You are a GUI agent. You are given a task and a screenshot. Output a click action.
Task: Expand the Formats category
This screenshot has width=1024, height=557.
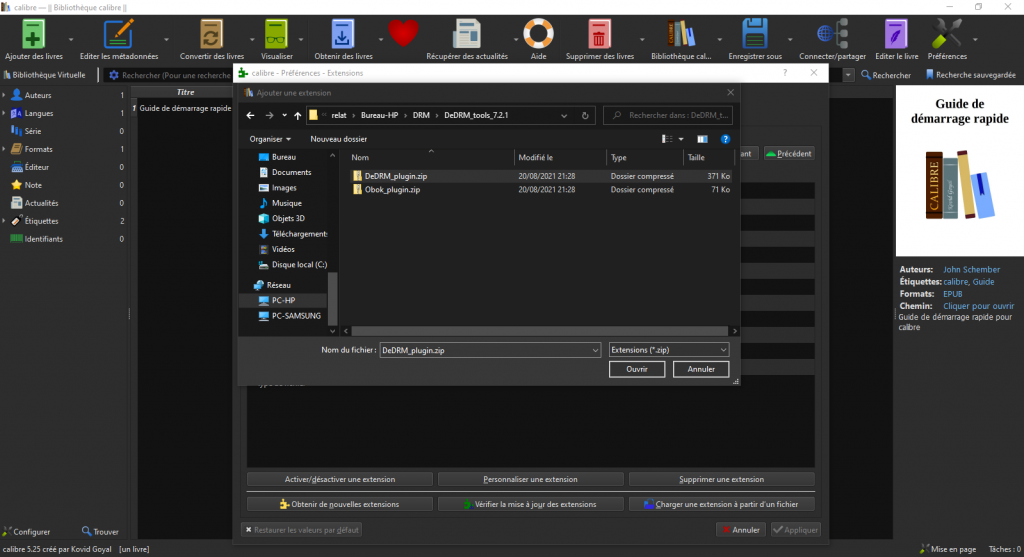[4, 150]
